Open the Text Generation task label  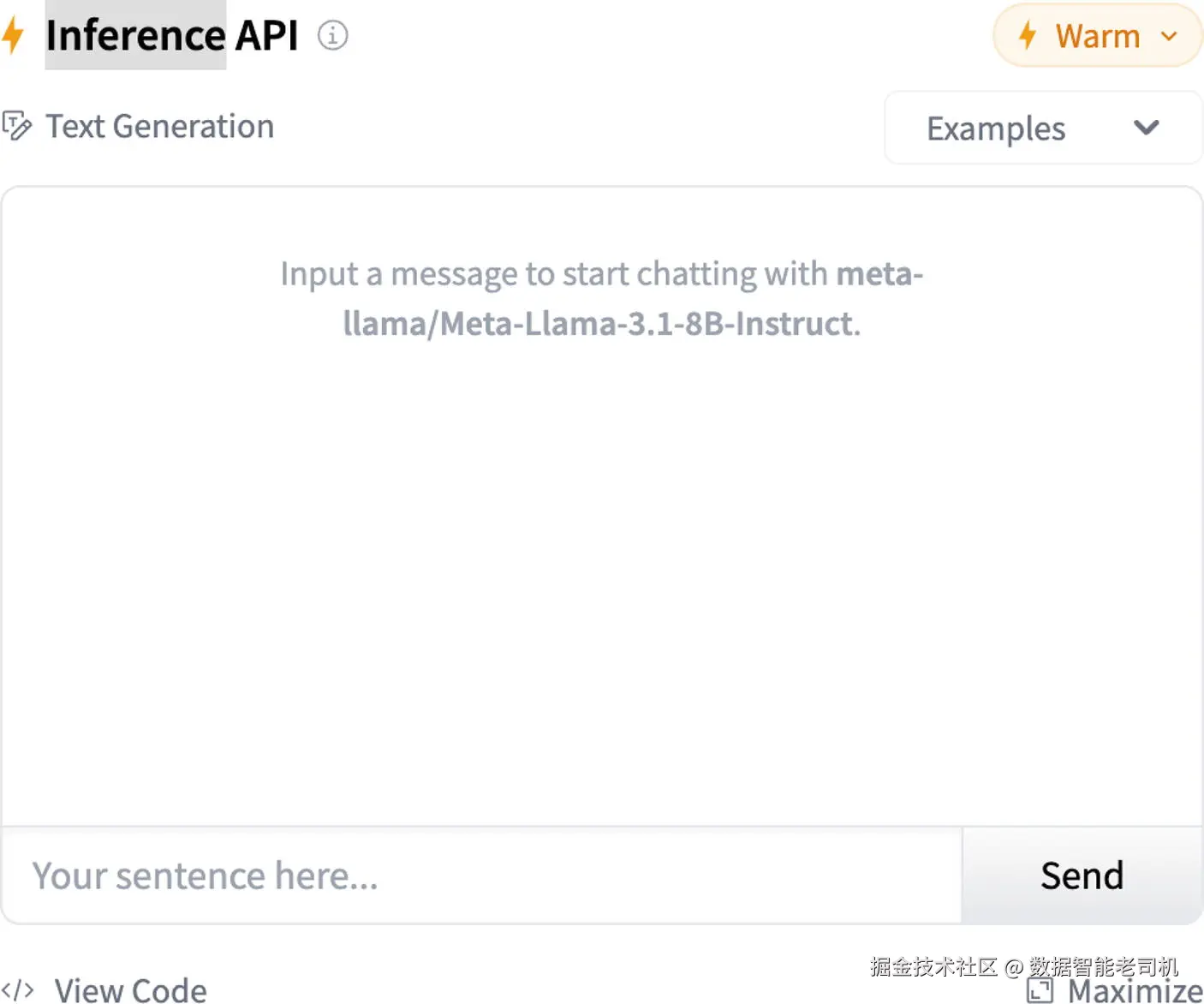(x=159, y=126)
